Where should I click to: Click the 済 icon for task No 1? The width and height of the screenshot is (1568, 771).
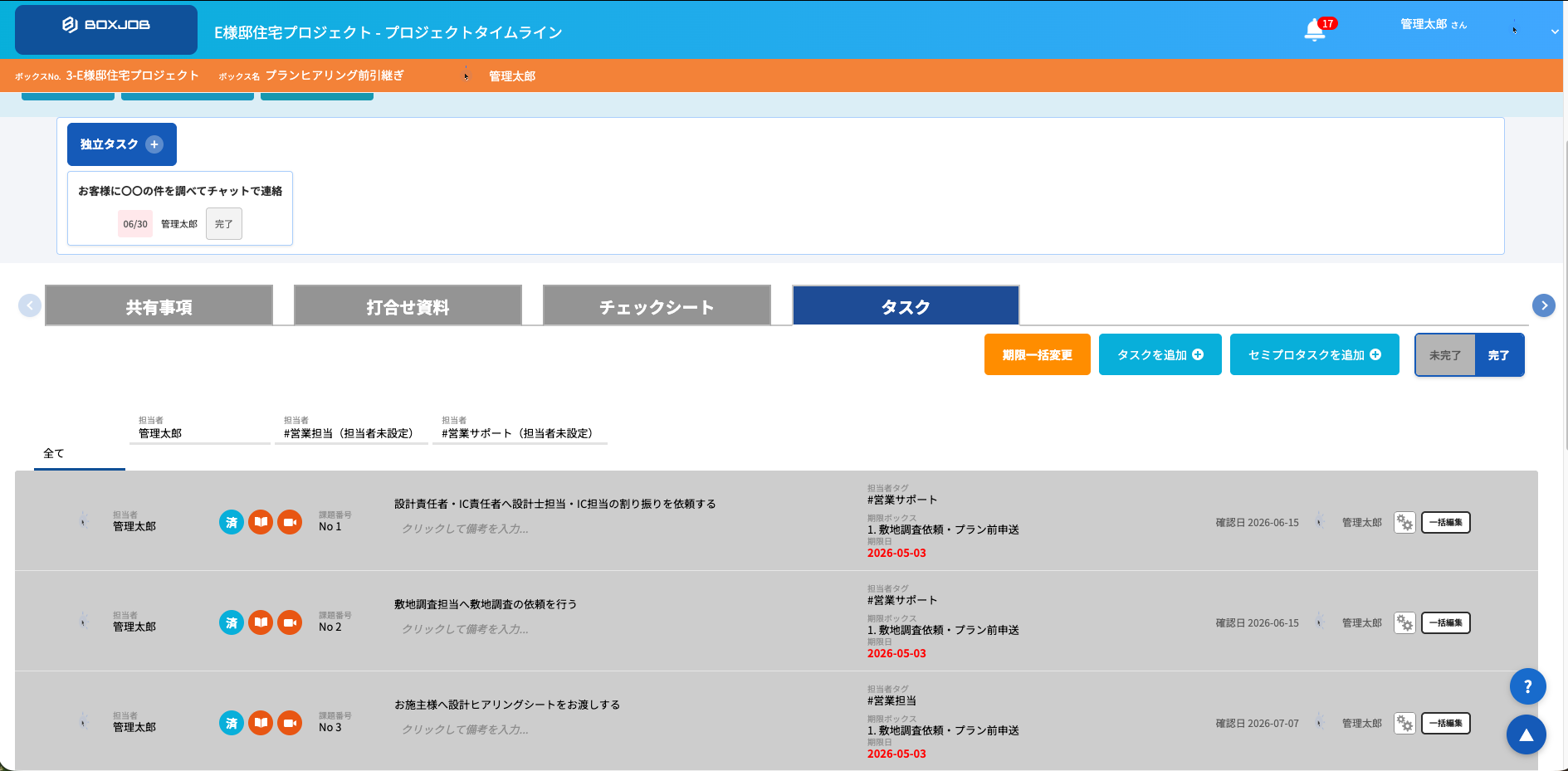point(232,522)
